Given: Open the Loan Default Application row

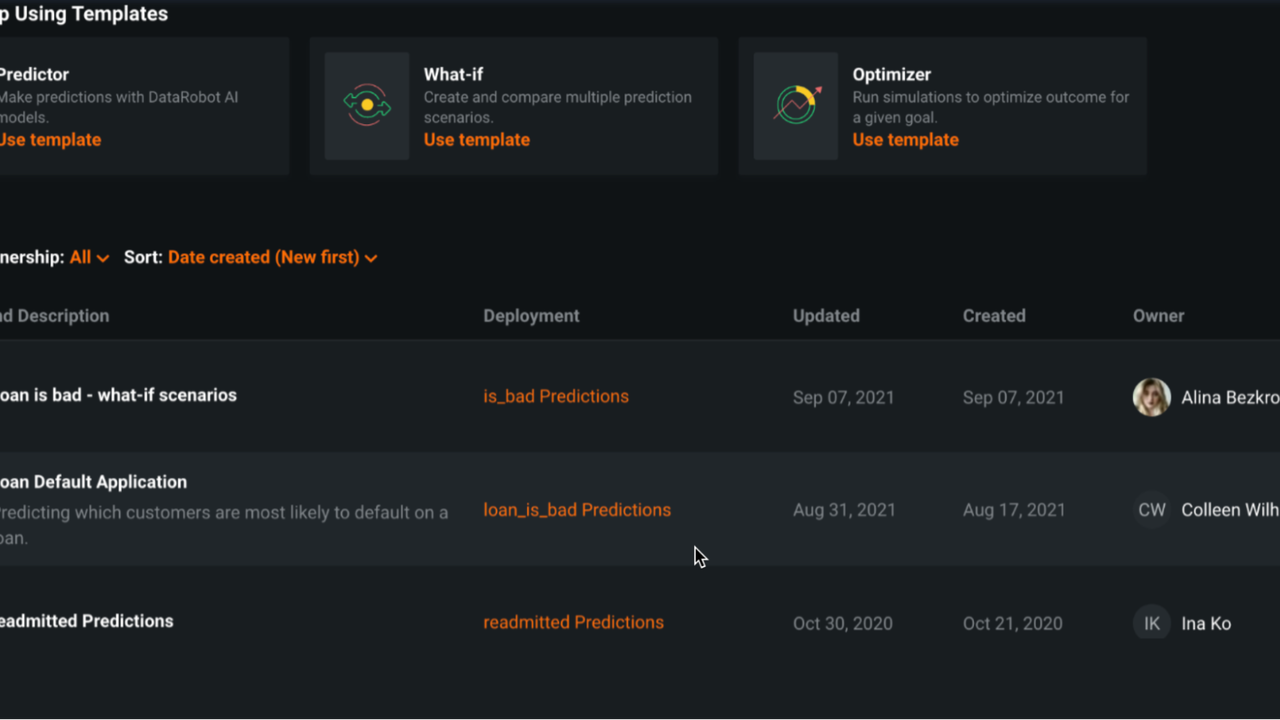Looking at the screenshot, I should tap(93, 482).
